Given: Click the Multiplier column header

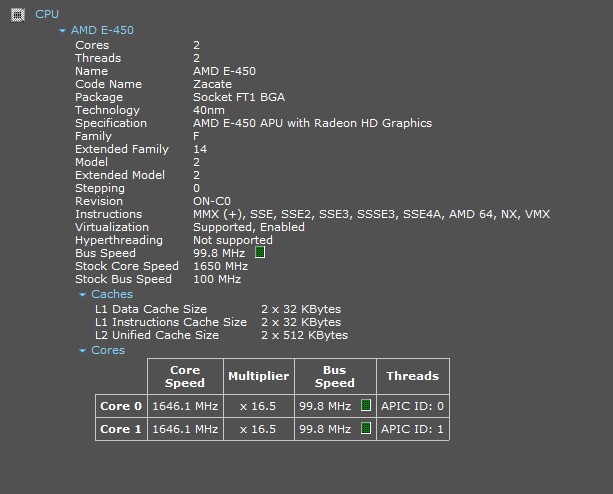Looking at the screenshot, I should click(x=259, y=376).
